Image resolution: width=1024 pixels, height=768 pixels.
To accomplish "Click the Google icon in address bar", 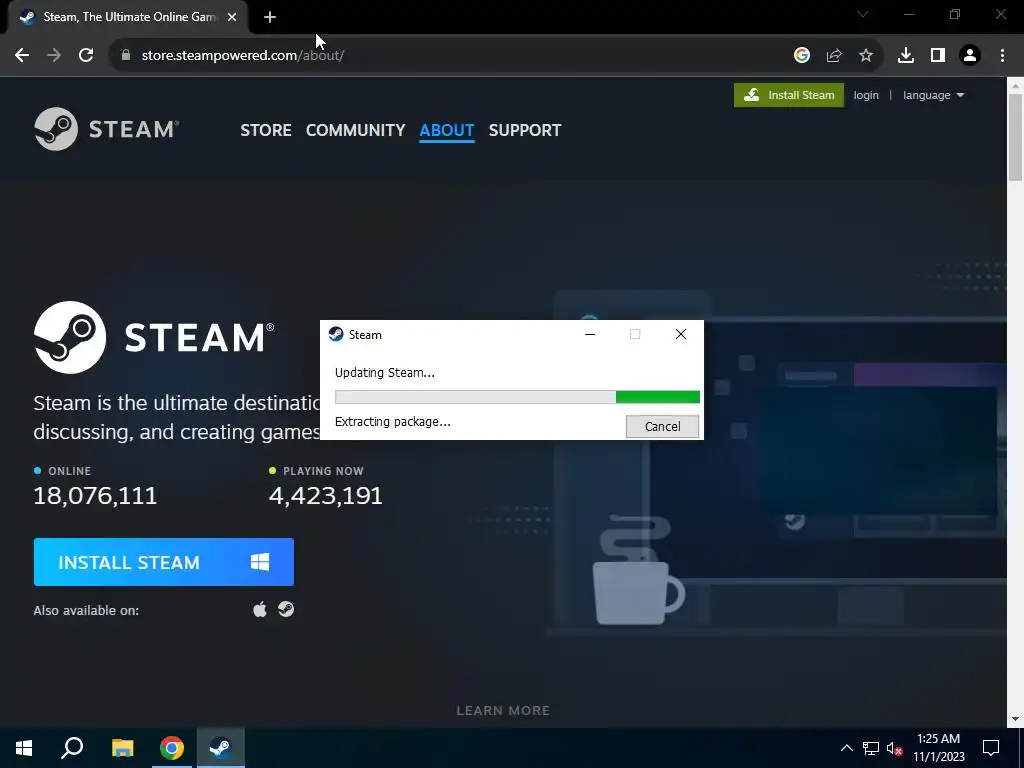I will click(802, 56).
